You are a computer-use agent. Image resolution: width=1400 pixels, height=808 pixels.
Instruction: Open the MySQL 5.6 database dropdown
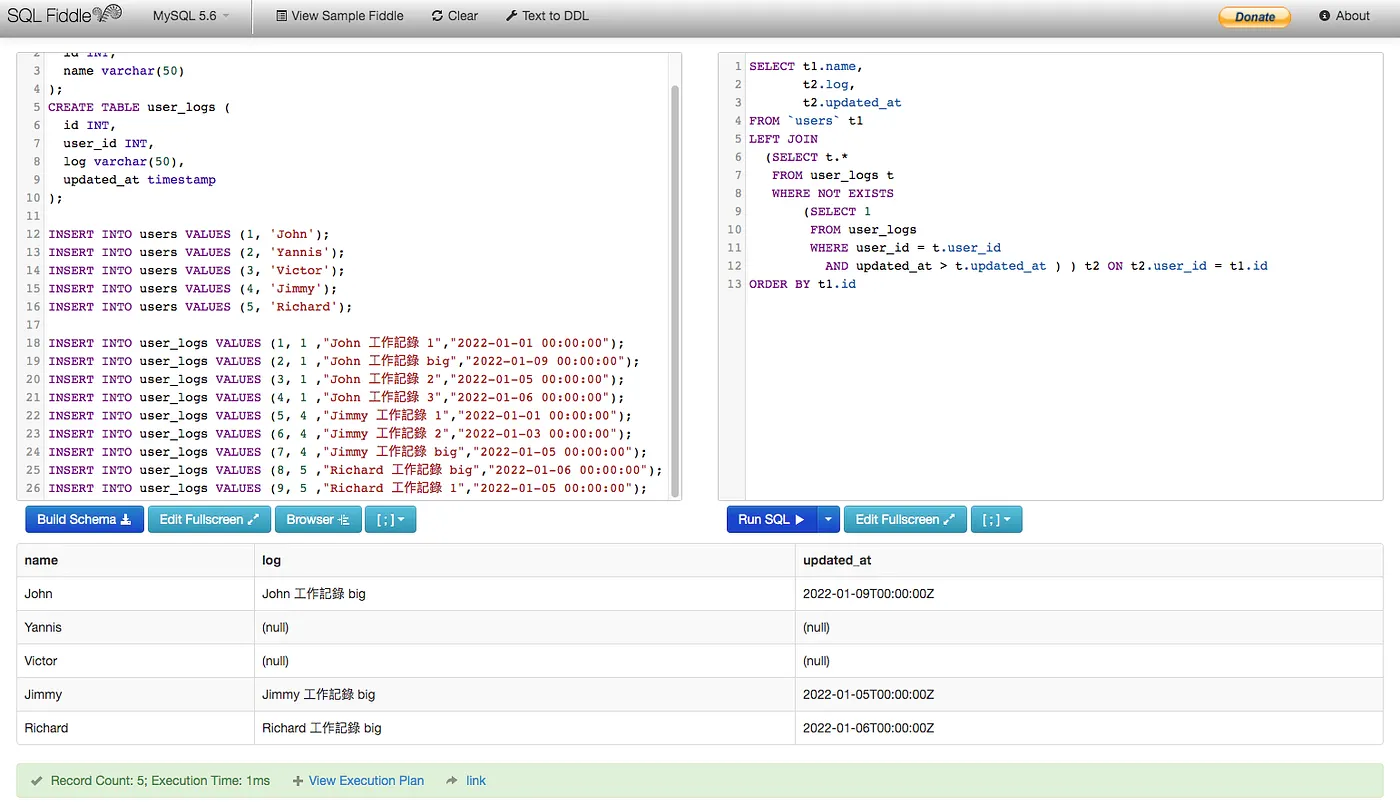coord(191,16)
